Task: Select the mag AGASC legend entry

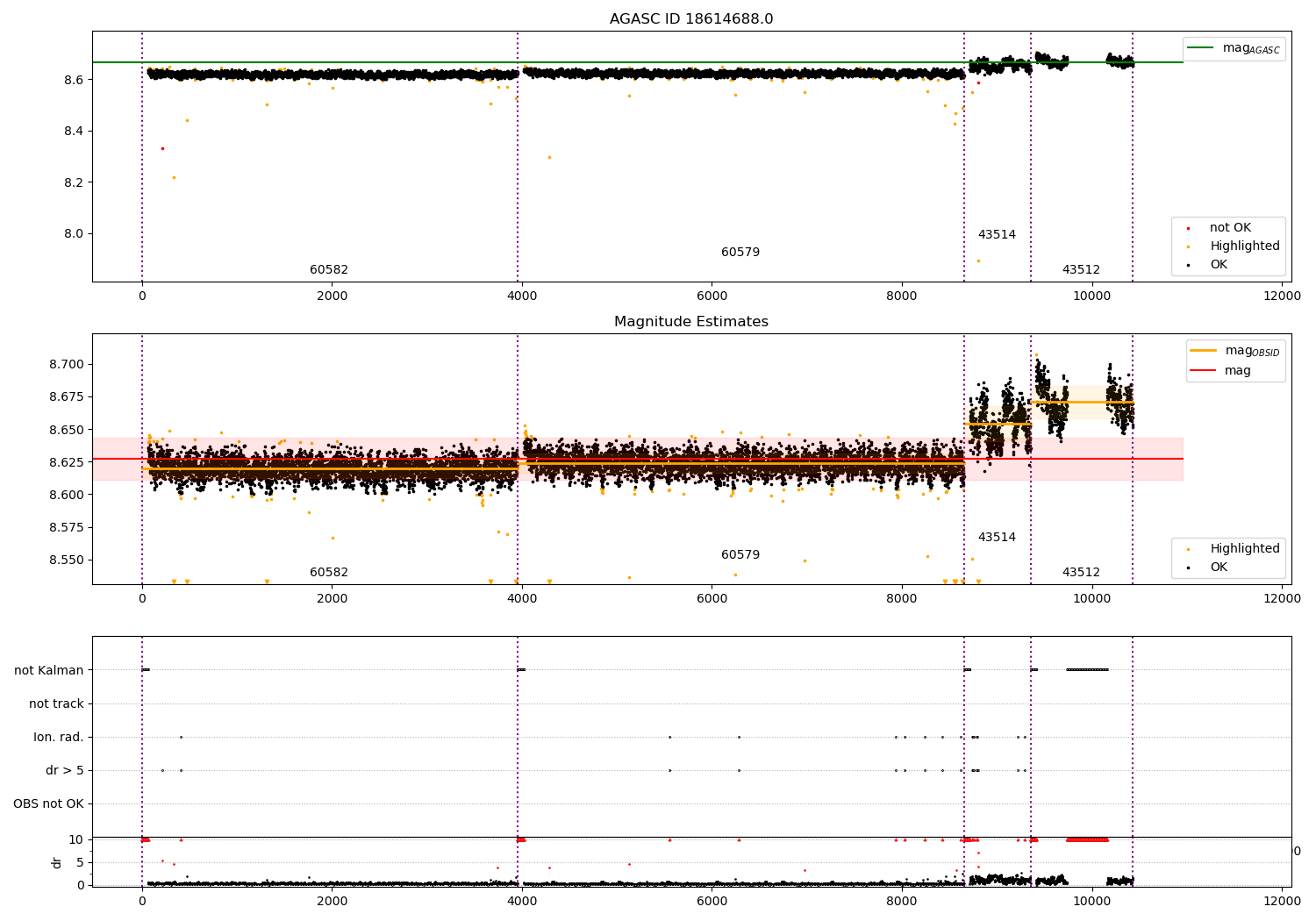Action: click(x=1234, y=48)
